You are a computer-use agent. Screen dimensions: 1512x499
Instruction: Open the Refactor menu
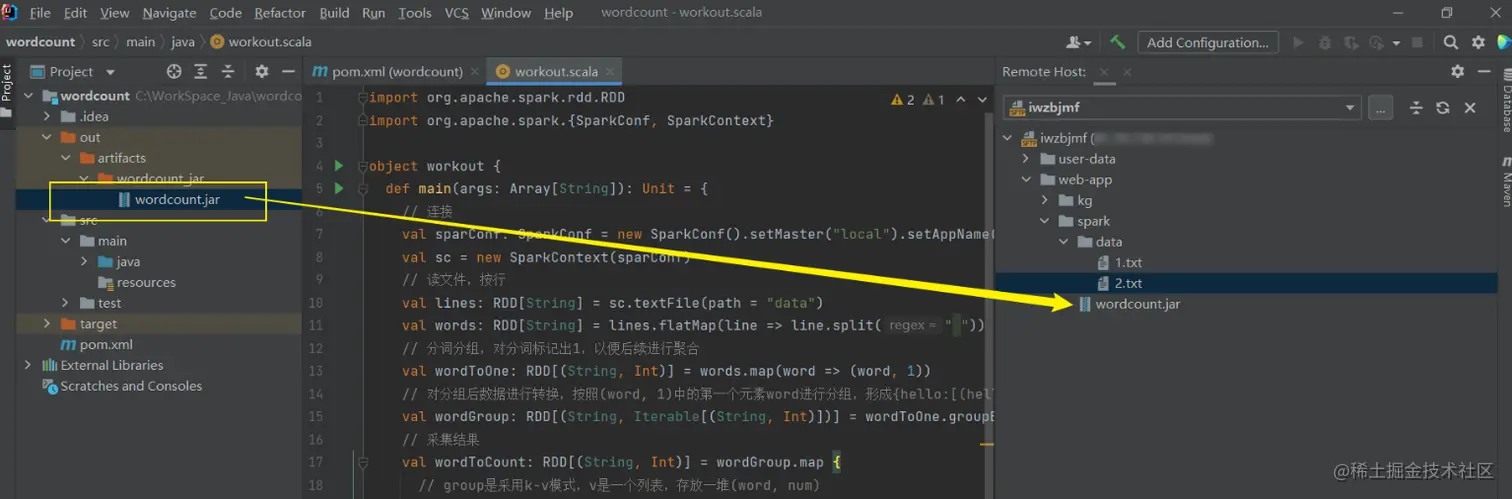pyautogui.click(x=280, y=13)
